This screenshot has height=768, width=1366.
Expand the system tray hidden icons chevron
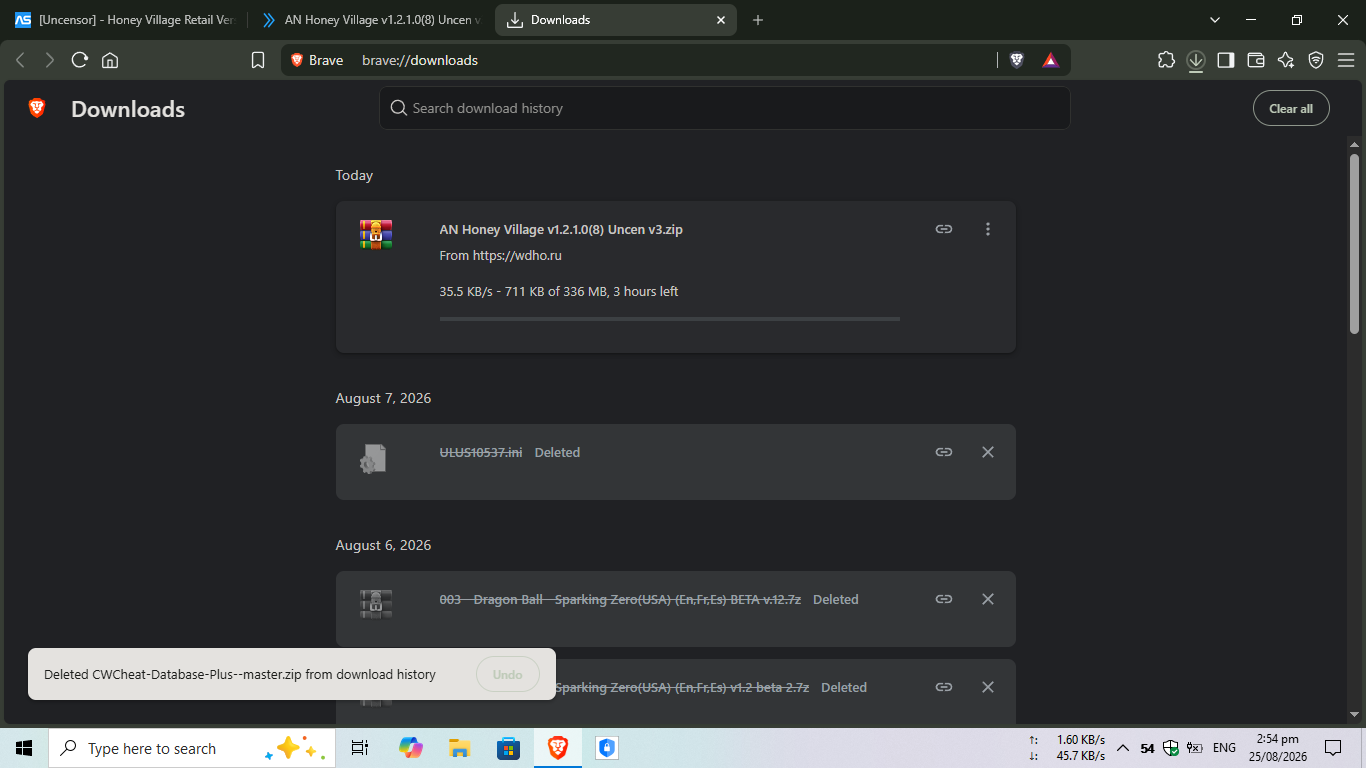1123,748
